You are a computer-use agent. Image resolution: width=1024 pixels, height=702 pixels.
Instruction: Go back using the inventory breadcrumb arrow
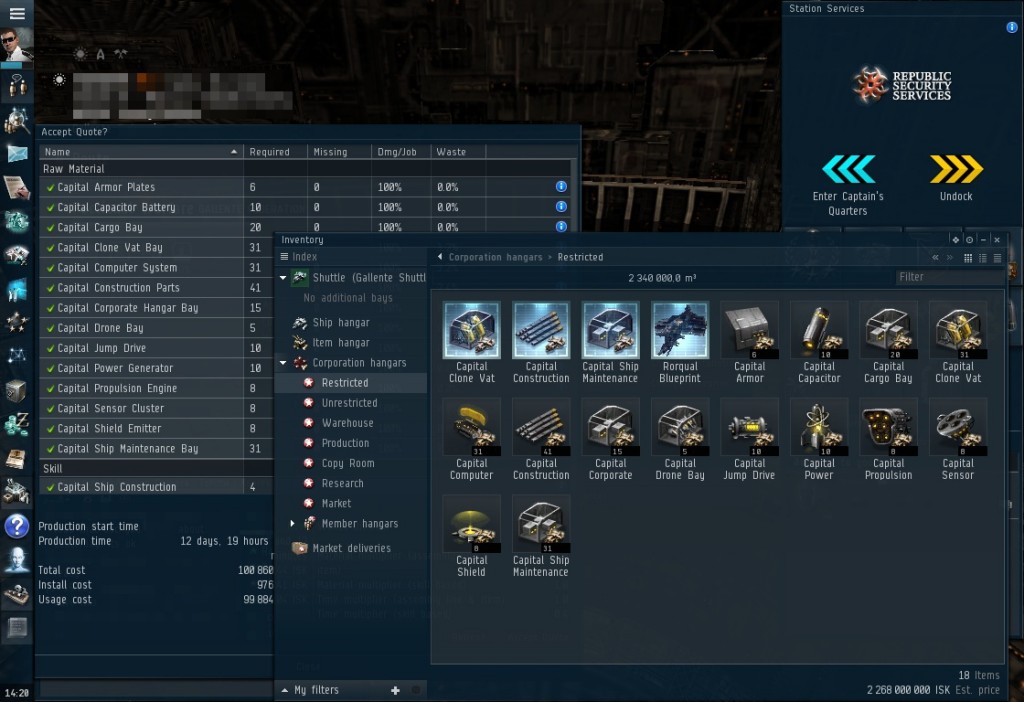[440, 257]
